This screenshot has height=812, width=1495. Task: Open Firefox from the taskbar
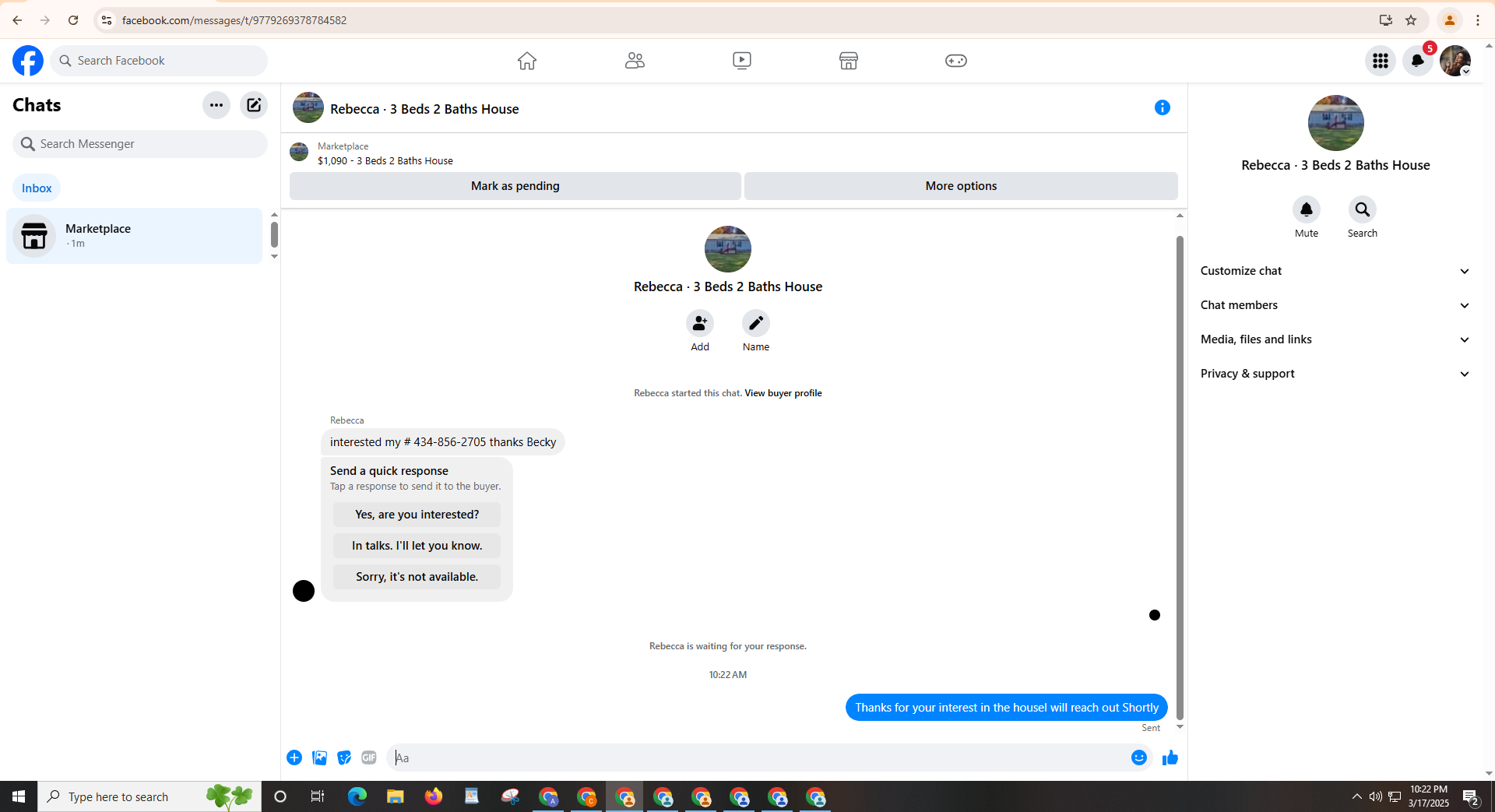[x=434, y=796]
